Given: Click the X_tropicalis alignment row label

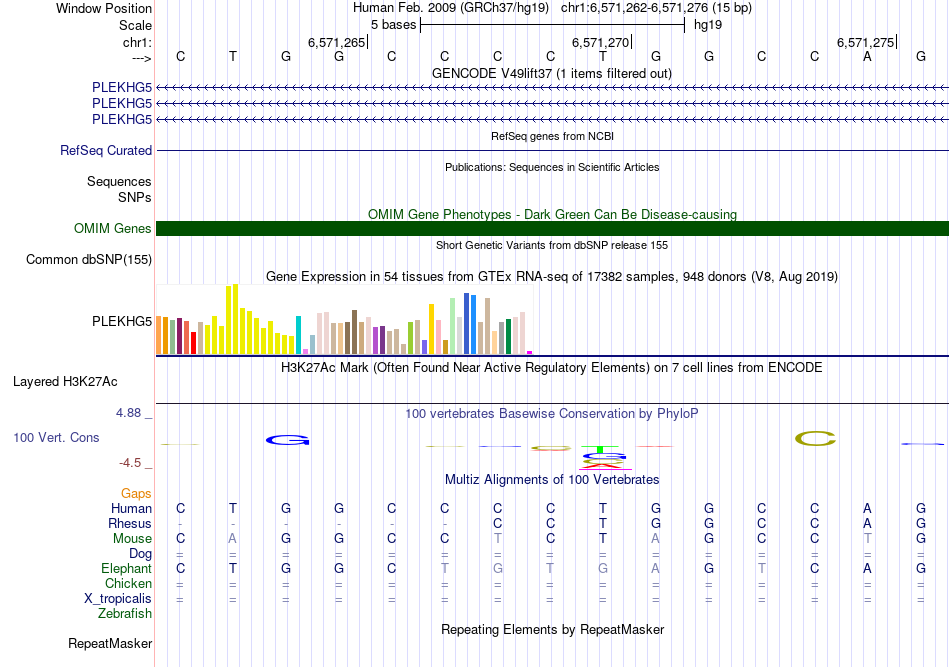Looking at the screenshot, I should tap(118, 599).
